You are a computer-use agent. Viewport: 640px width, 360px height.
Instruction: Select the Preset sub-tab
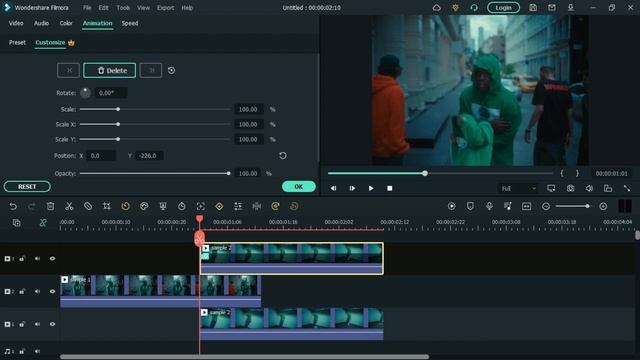click(x=17, y=42)
